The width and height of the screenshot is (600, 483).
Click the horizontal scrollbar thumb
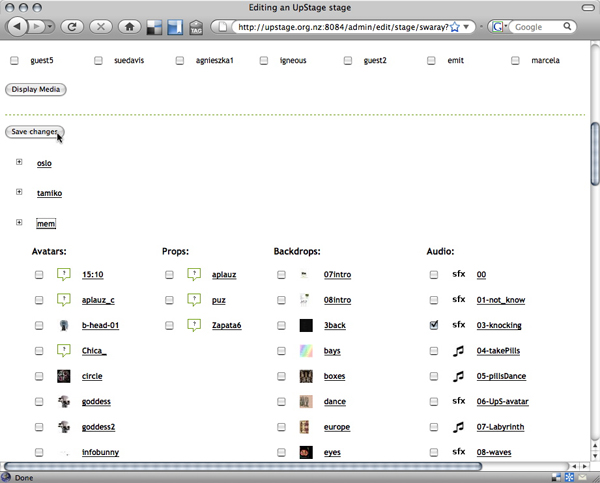(243, 466)
